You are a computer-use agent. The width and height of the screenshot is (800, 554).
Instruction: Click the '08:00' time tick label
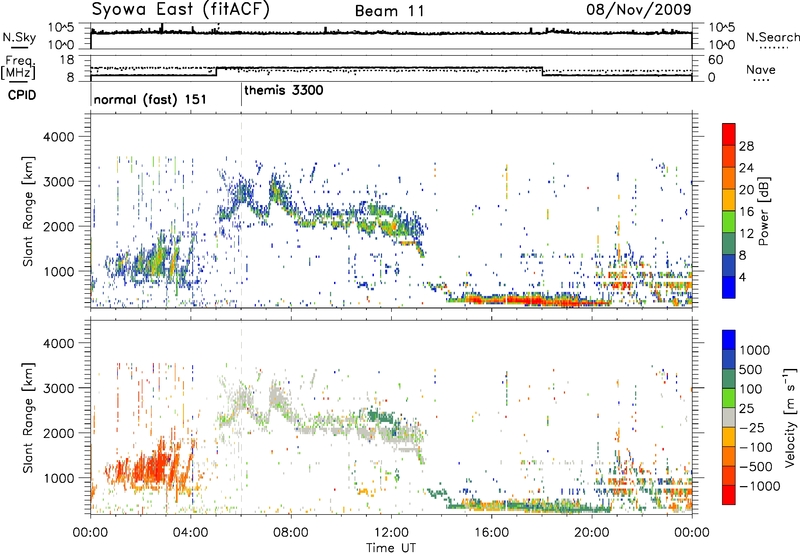pyautogui.click(x=291, y=533)
